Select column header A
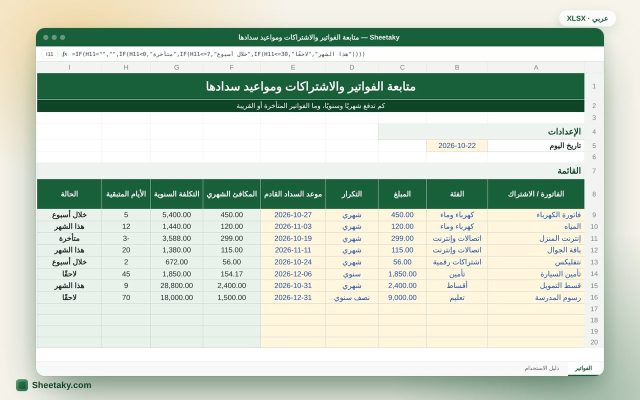Viewport: 640px width, 400px height. [536, 67]
